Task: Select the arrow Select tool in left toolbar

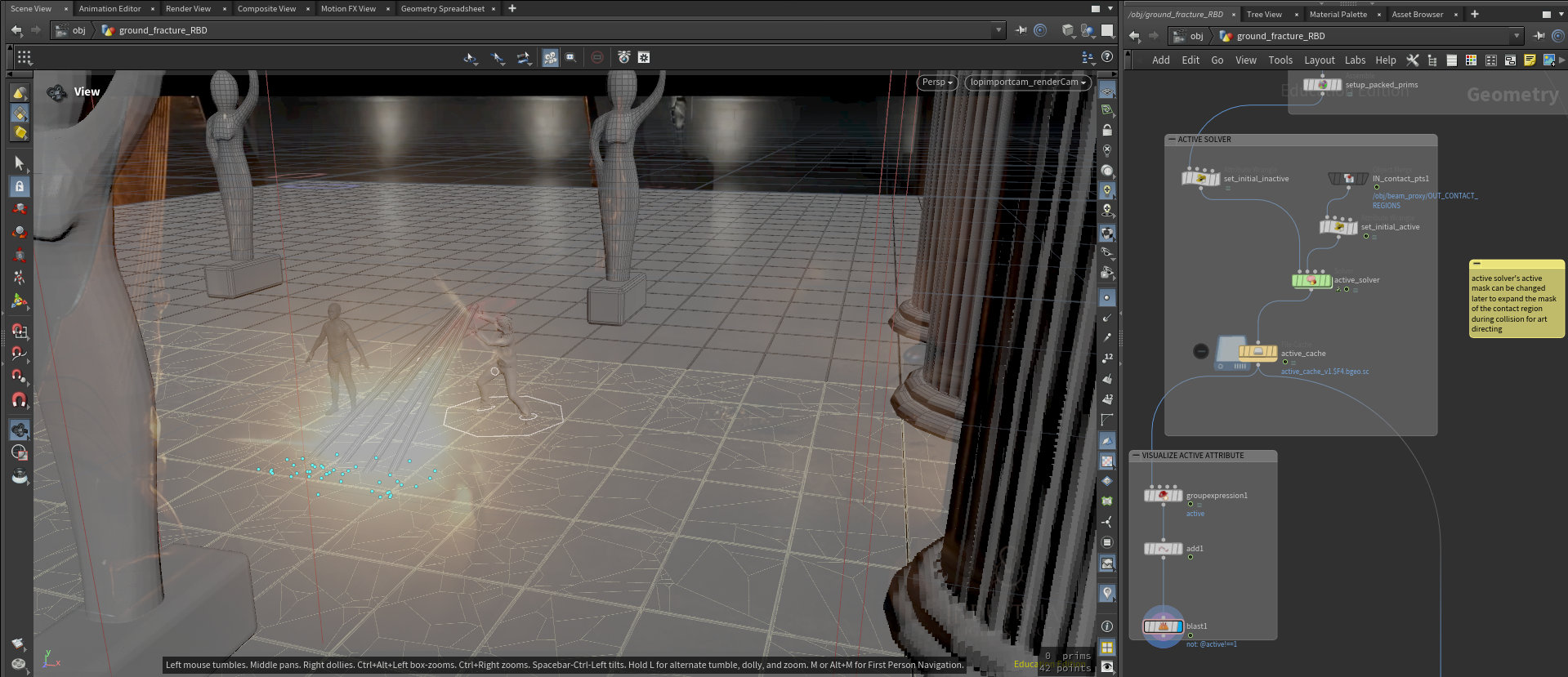Action: tap(19, 163)
